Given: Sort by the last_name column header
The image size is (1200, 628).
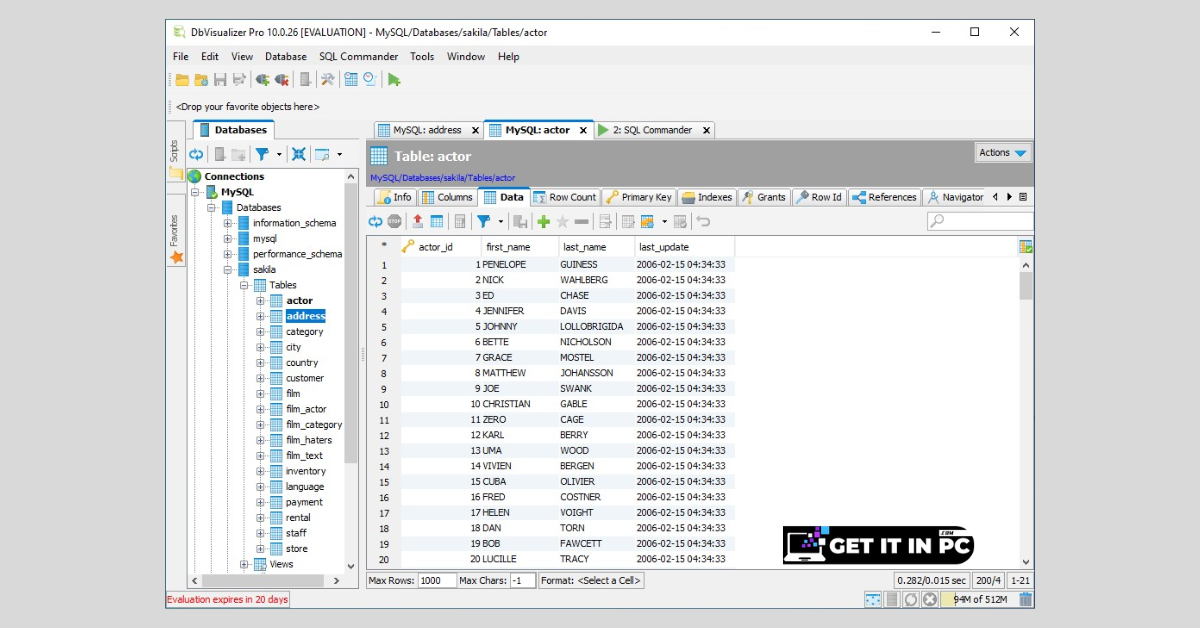Looking at the screenshot, I should (x=596, y=247).
